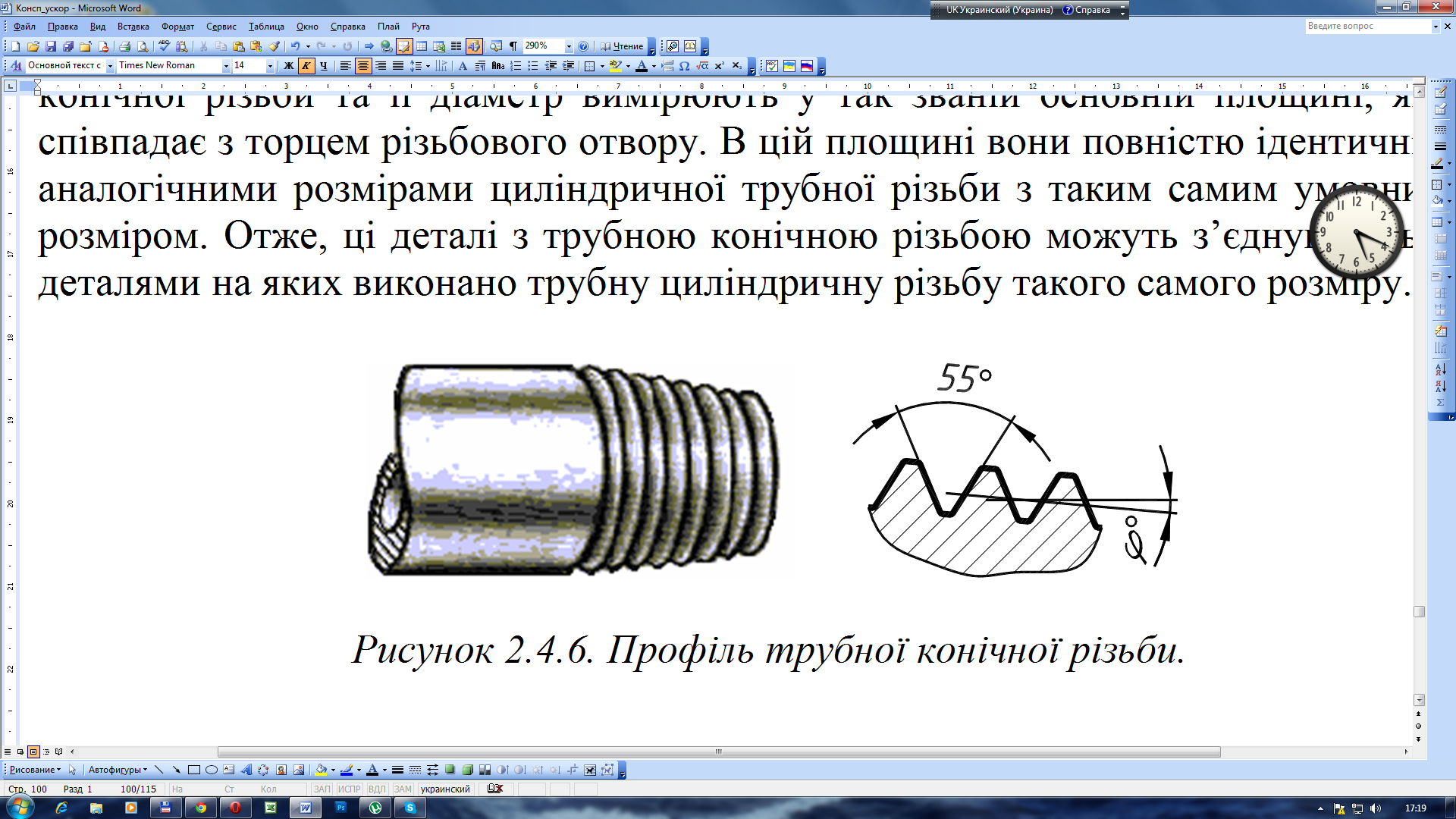
Task: Toggle bold formatting (Ж button)
Action: pos(289,66)
